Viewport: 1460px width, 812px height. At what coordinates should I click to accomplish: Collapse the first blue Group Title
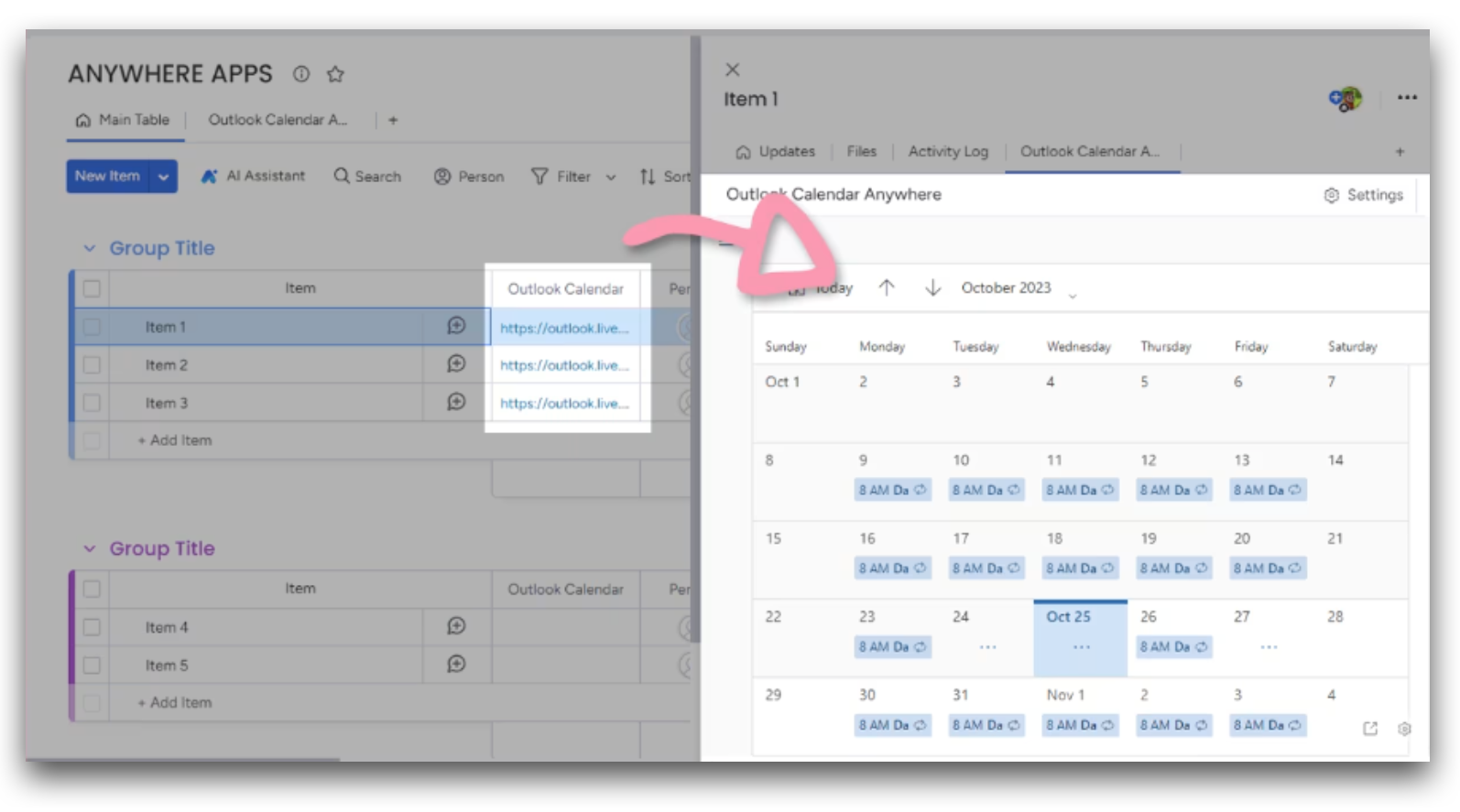[x=89, y=248]
